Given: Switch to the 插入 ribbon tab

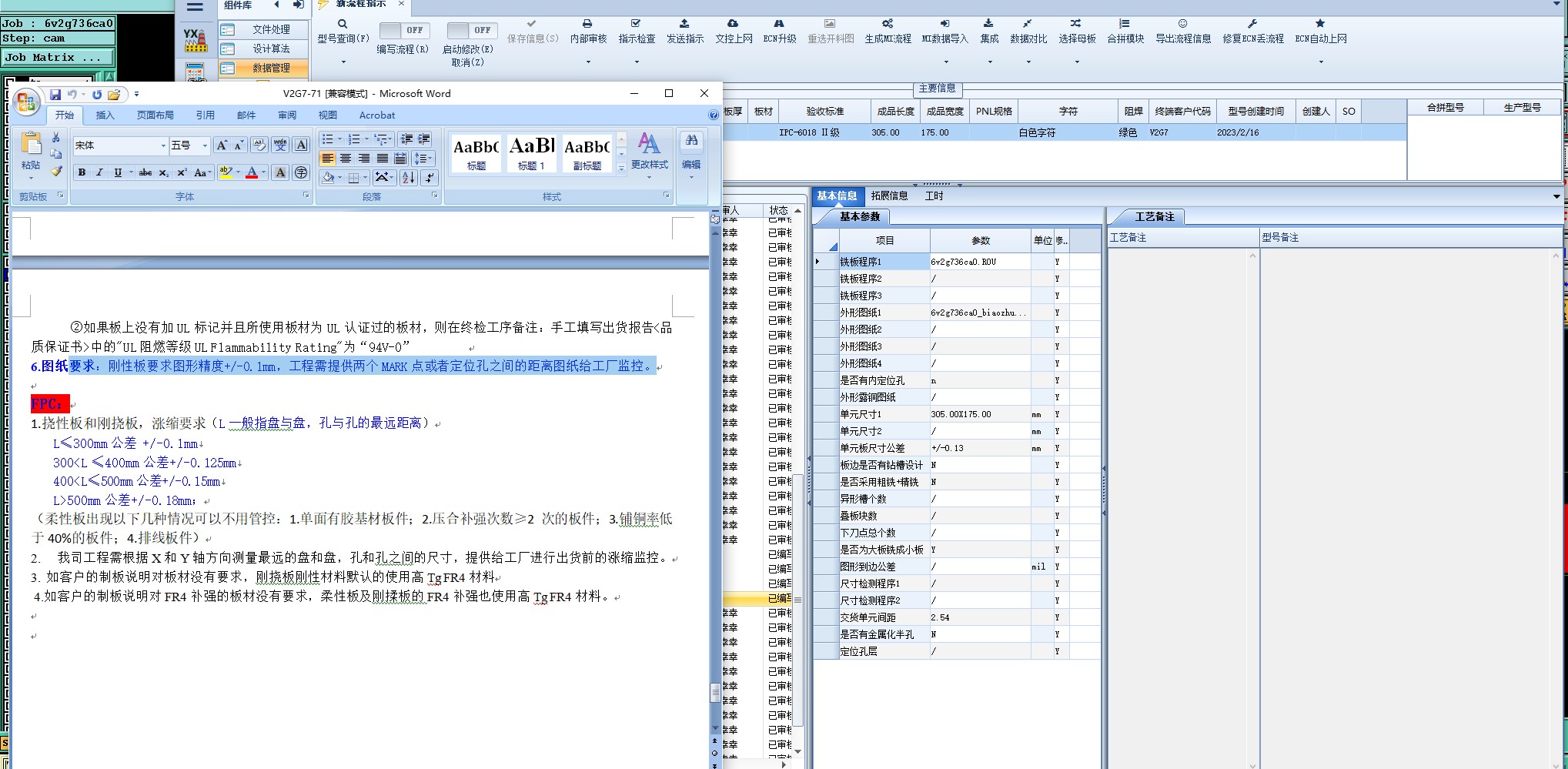Looking at the screenshot, I should click(105, 115).
